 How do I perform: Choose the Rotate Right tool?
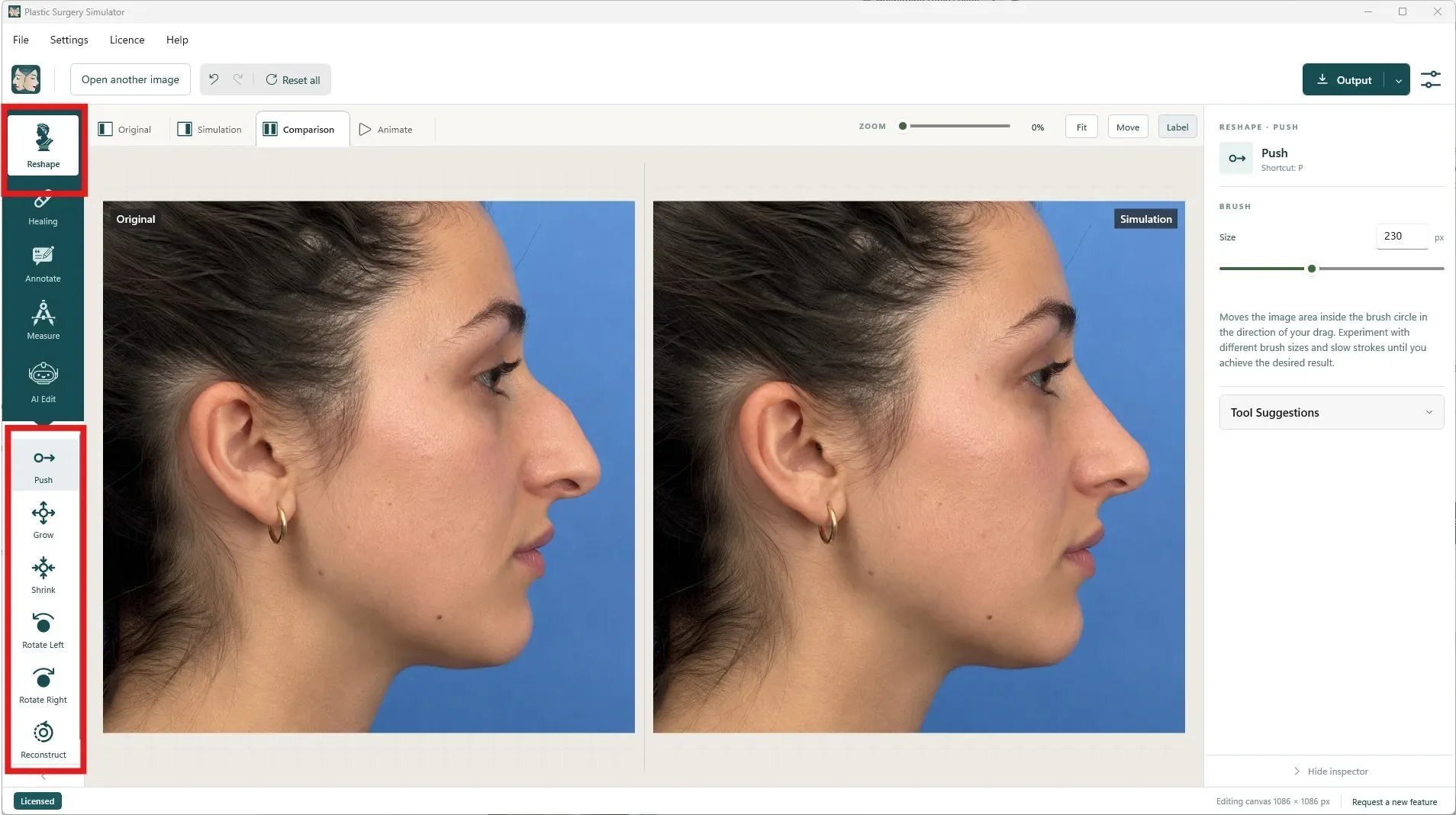click(43, 685)
